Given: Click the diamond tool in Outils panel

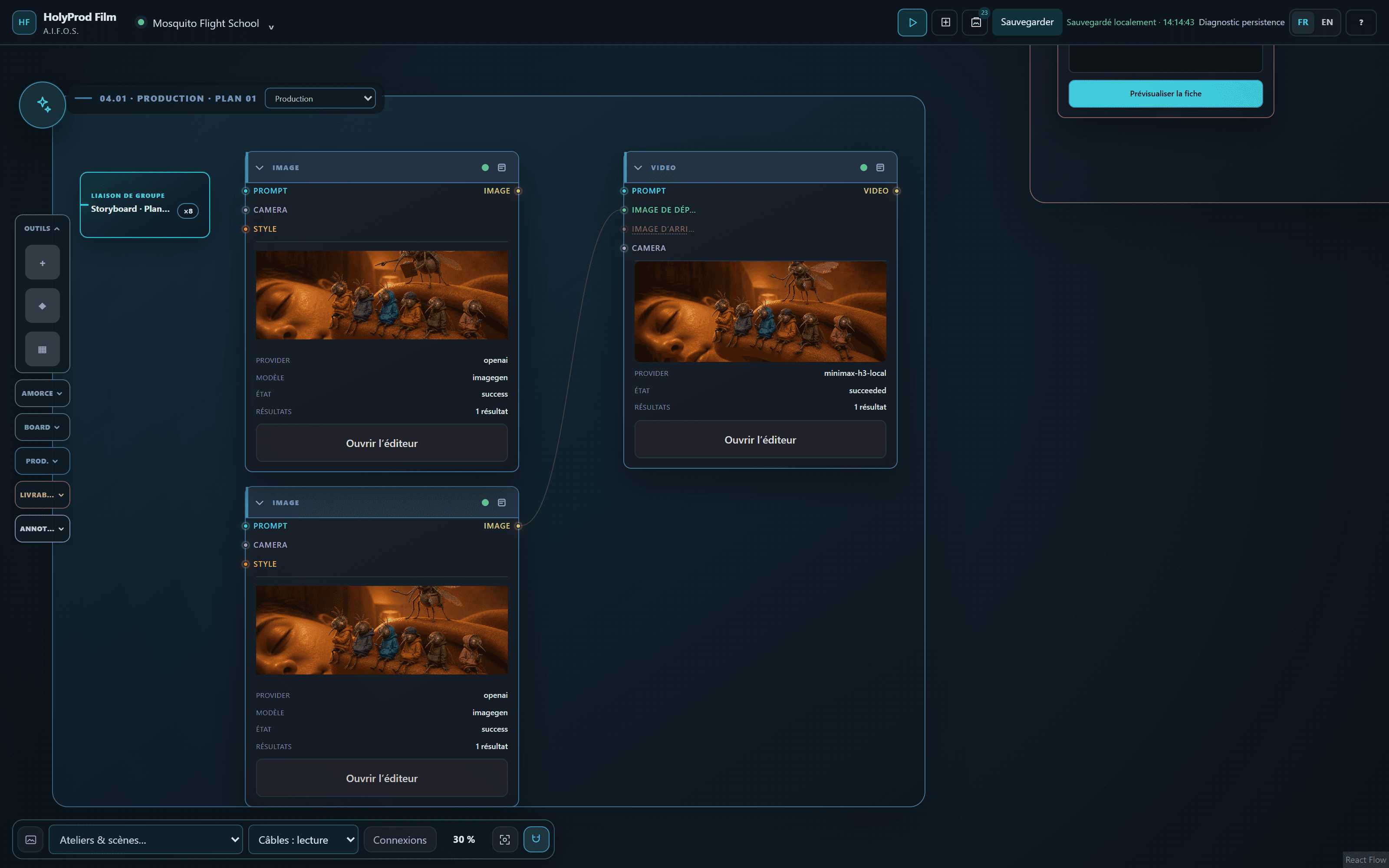Looking at the screenshot, I should [x=43, y=306].
